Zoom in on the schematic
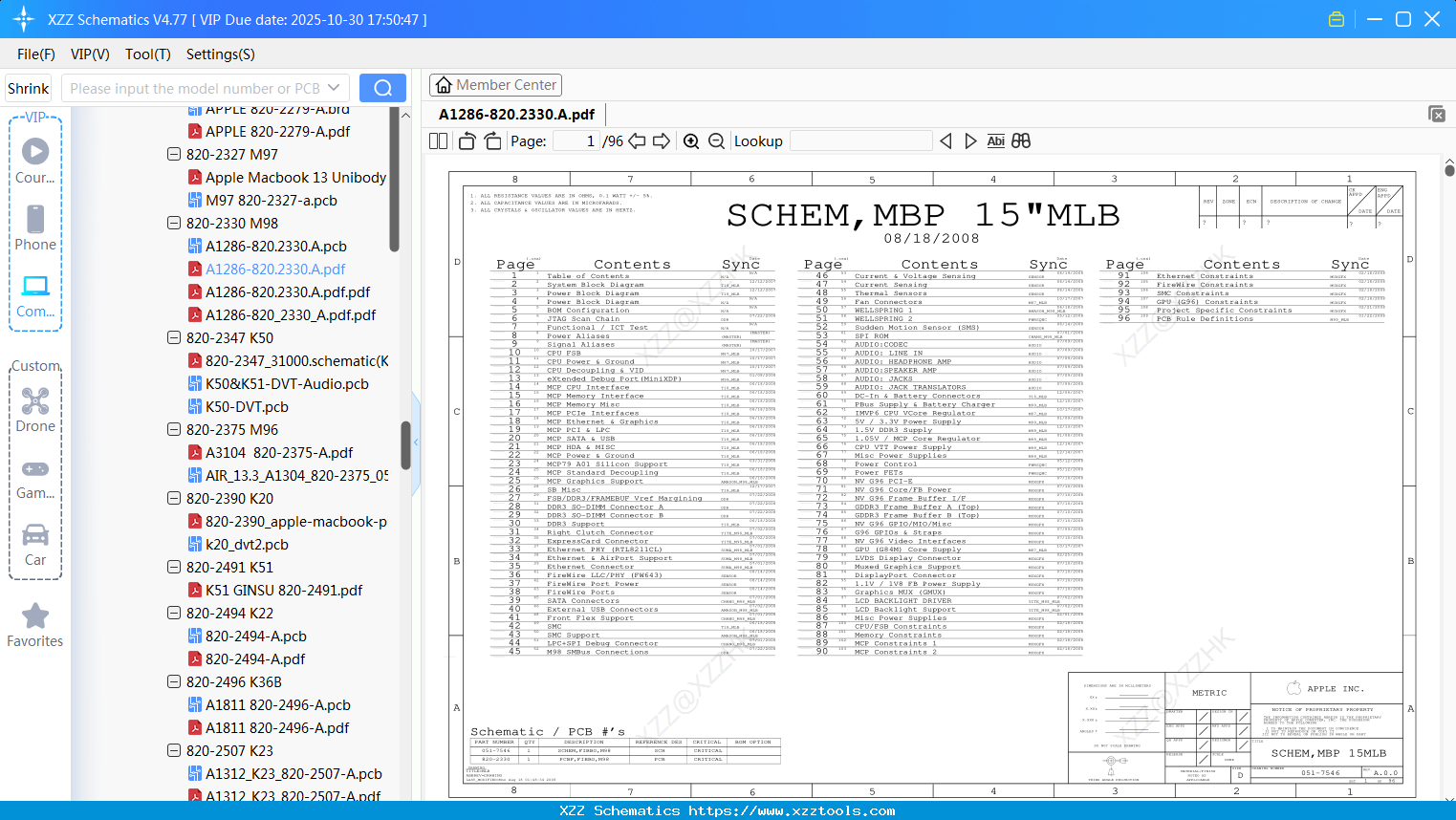The height and width of the screenshot is (820, 1456). point(691,141)
